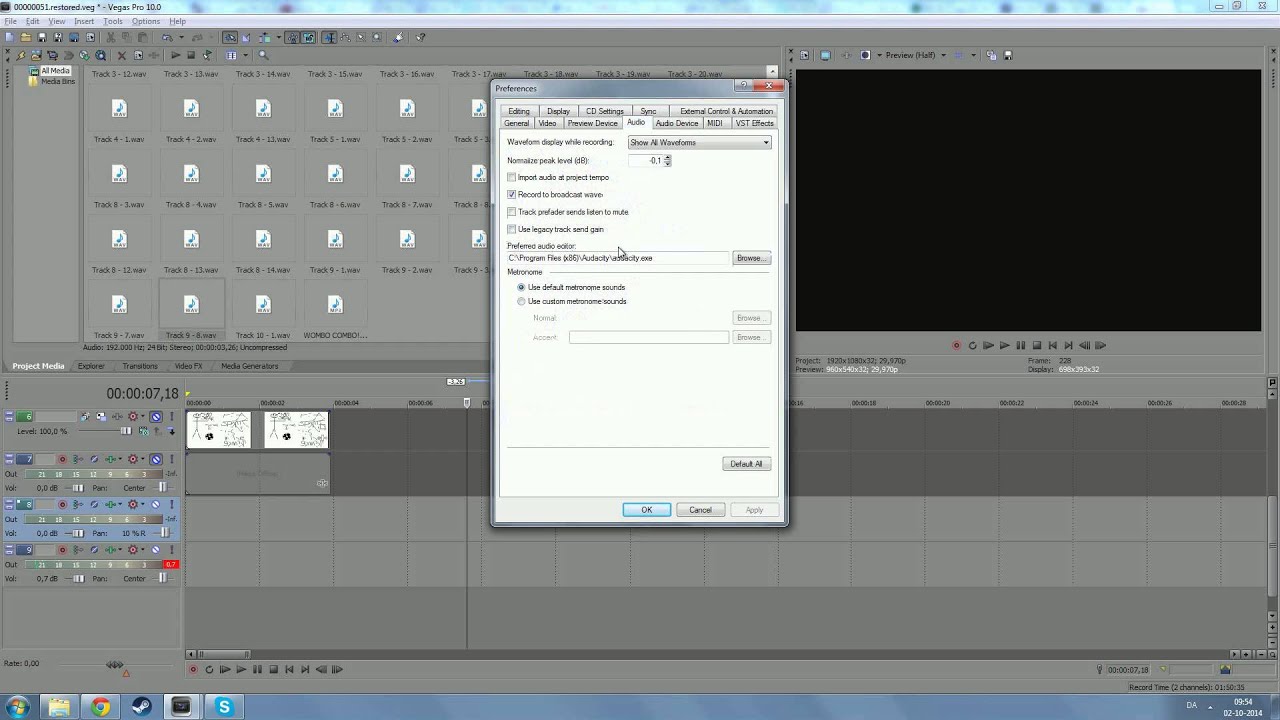Stop playback in video preview transport
Screen dimensions: 1280x720
(1036, 345)
